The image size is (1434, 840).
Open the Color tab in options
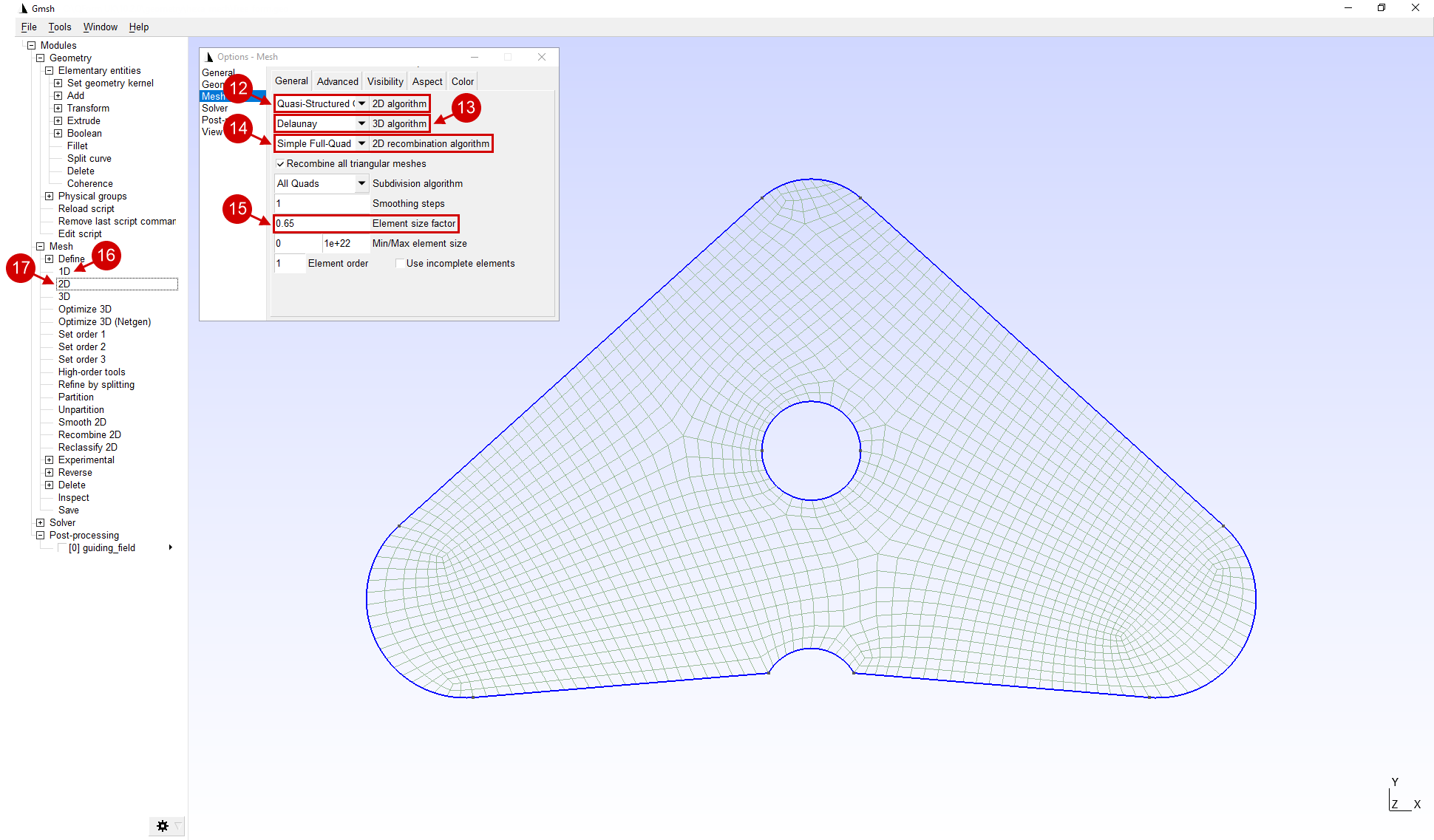pyautogui.click(x=463, y=82)
